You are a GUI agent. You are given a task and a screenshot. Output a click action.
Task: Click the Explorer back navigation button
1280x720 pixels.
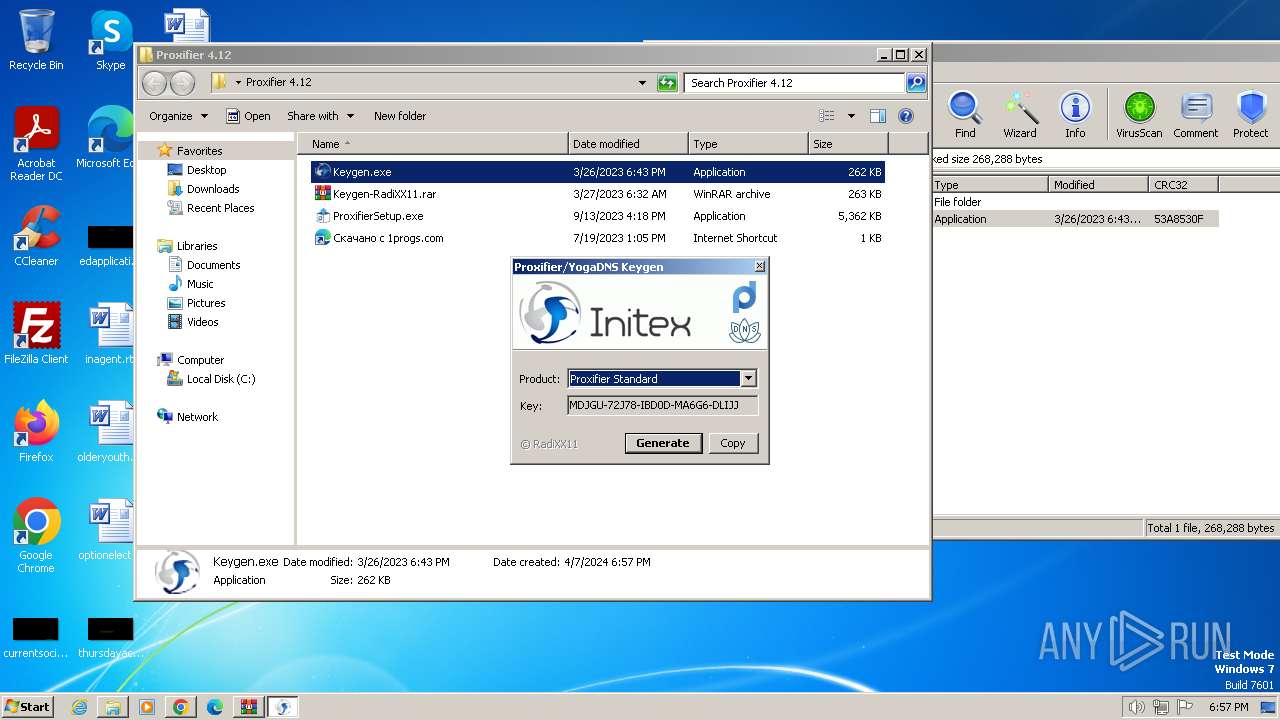click(x=154, y=83)
